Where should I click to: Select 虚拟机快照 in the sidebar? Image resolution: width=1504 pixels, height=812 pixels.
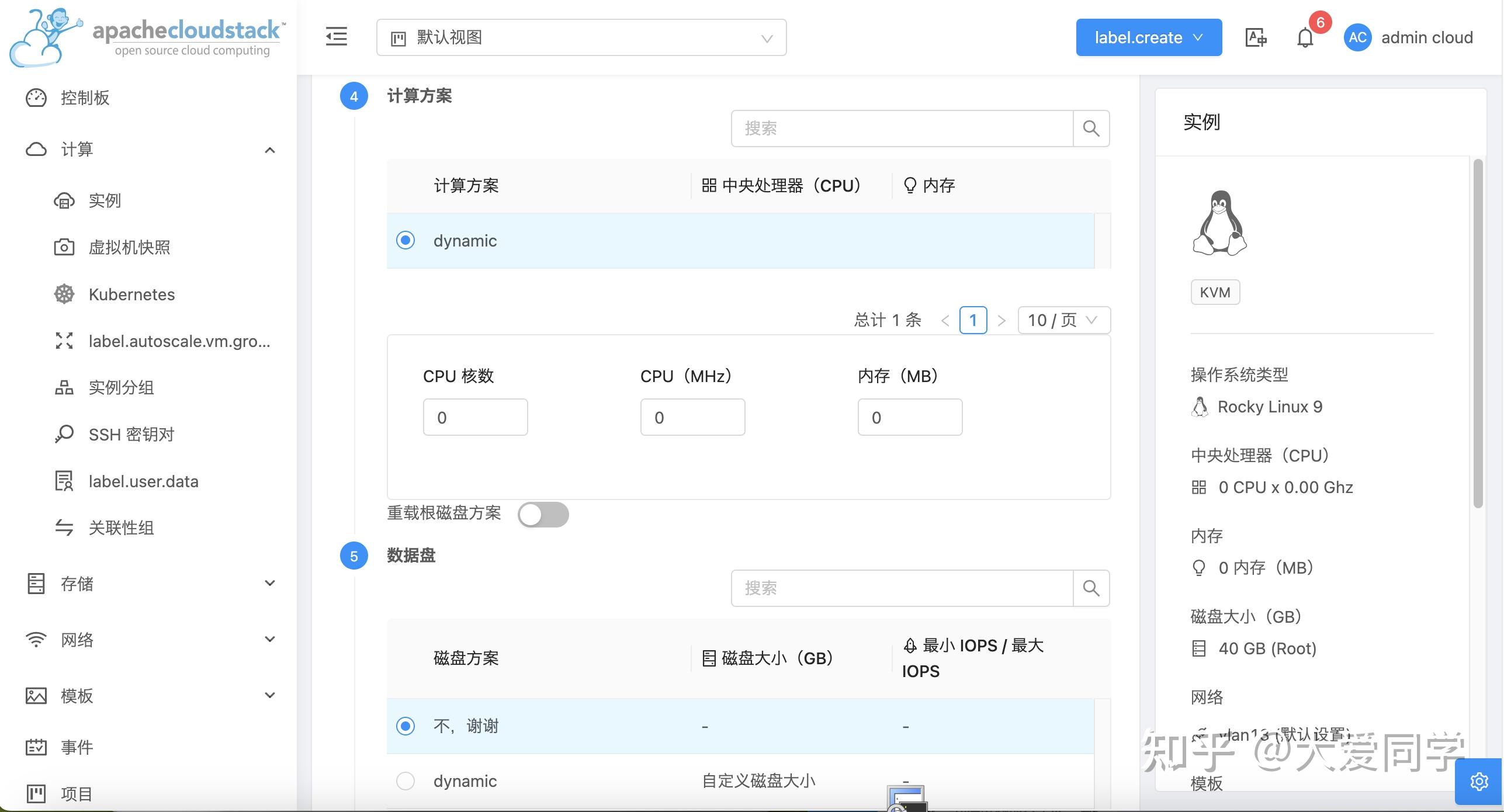click(129, 247)
